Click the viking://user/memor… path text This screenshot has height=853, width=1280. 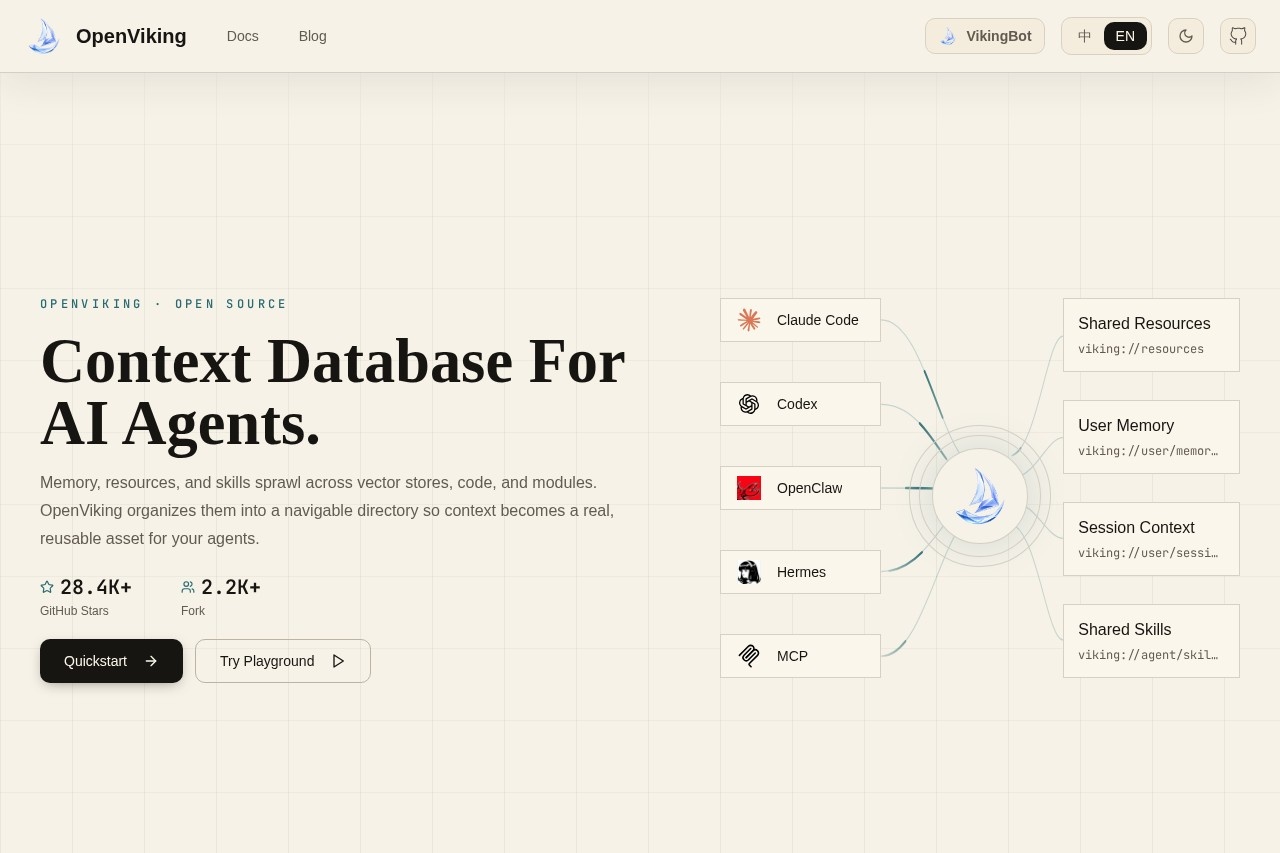point(1148,451)
